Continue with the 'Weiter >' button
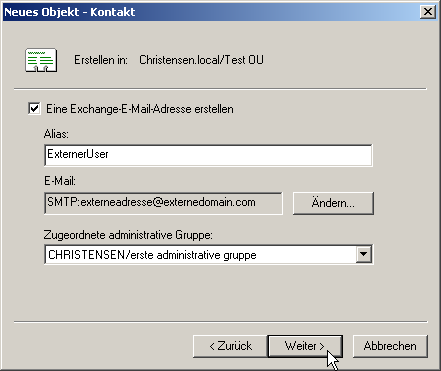Screen dimensions: 441x371 tap(305, 346)
